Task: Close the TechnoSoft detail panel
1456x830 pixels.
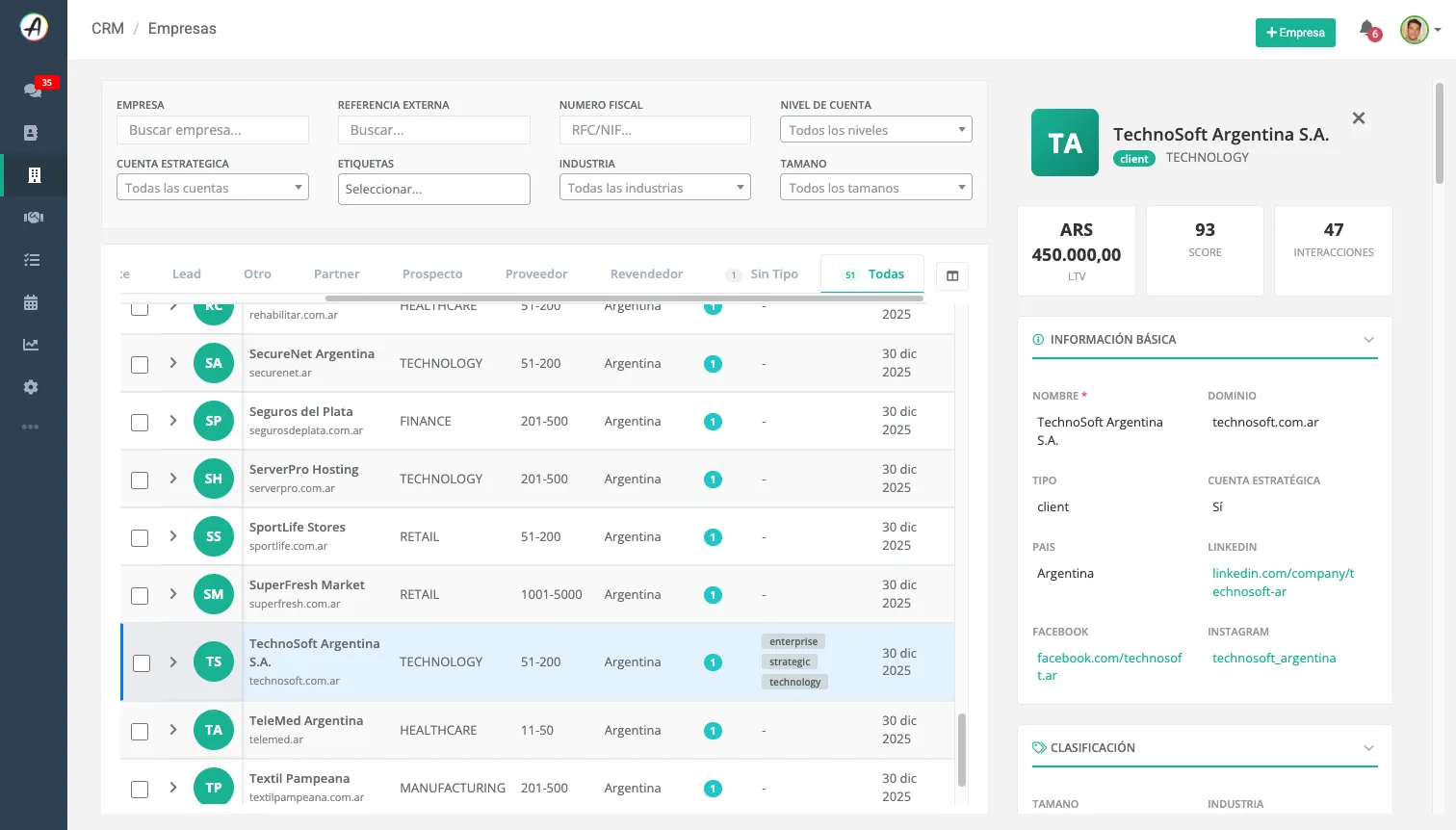Action: tap(1359, 118)
